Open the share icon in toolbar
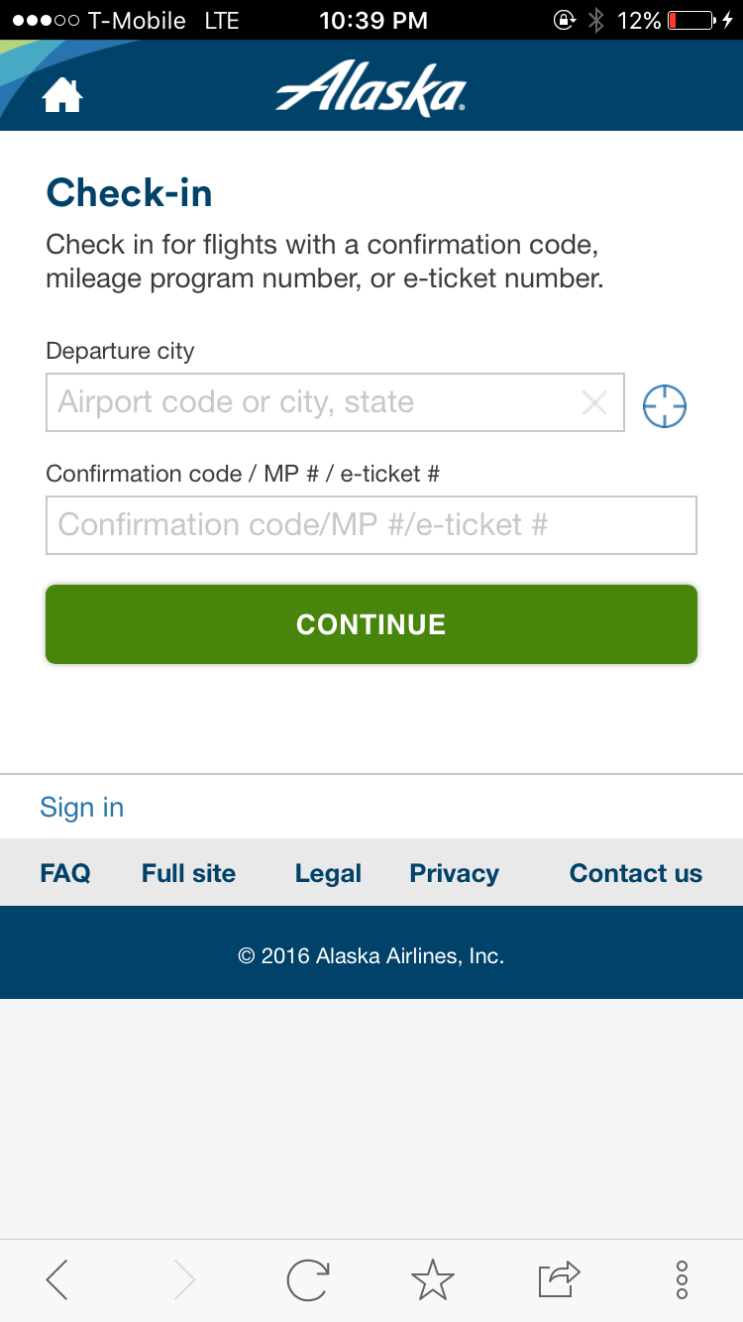The width and height of the screenshot is (743, 1322). tap(558, 1279)
